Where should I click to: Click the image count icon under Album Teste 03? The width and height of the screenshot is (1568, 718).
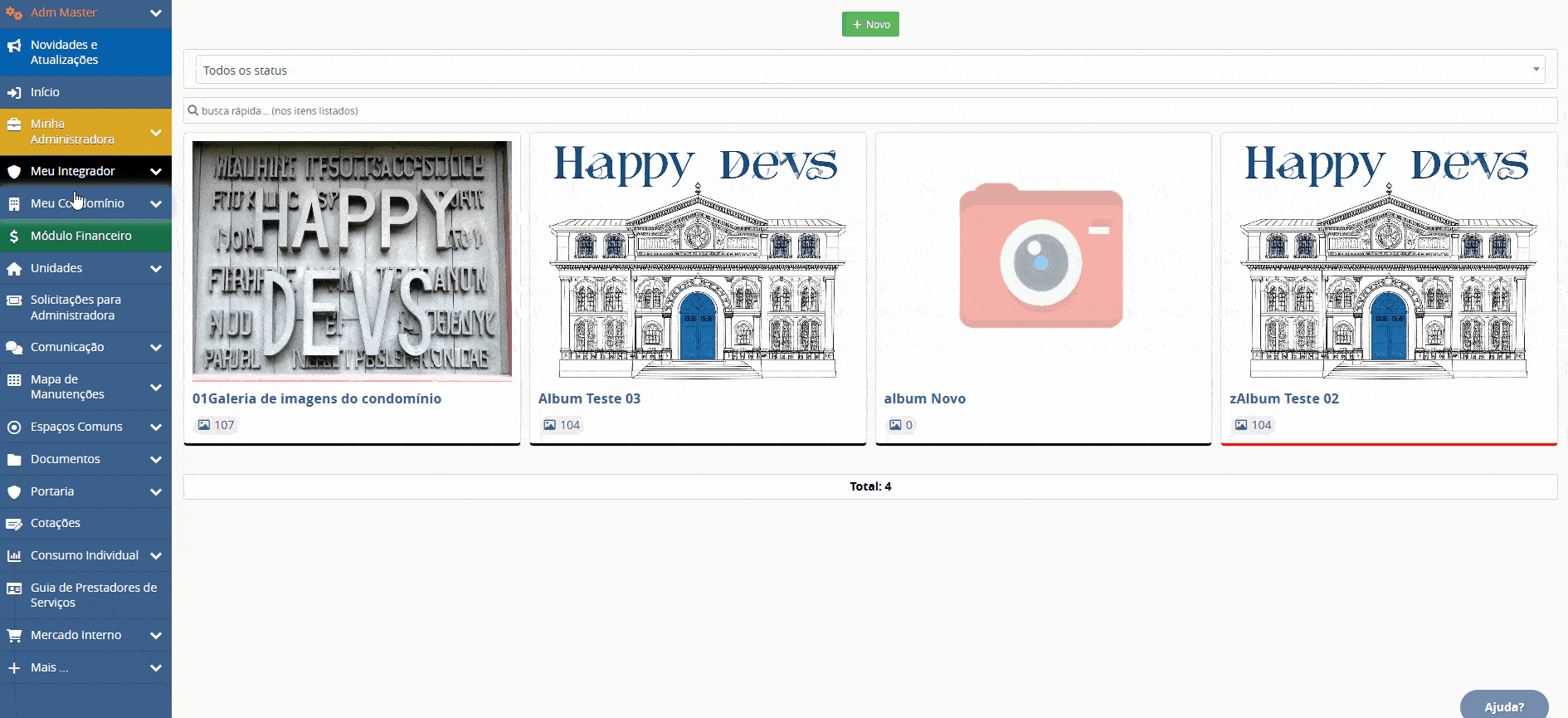[549, 425]
